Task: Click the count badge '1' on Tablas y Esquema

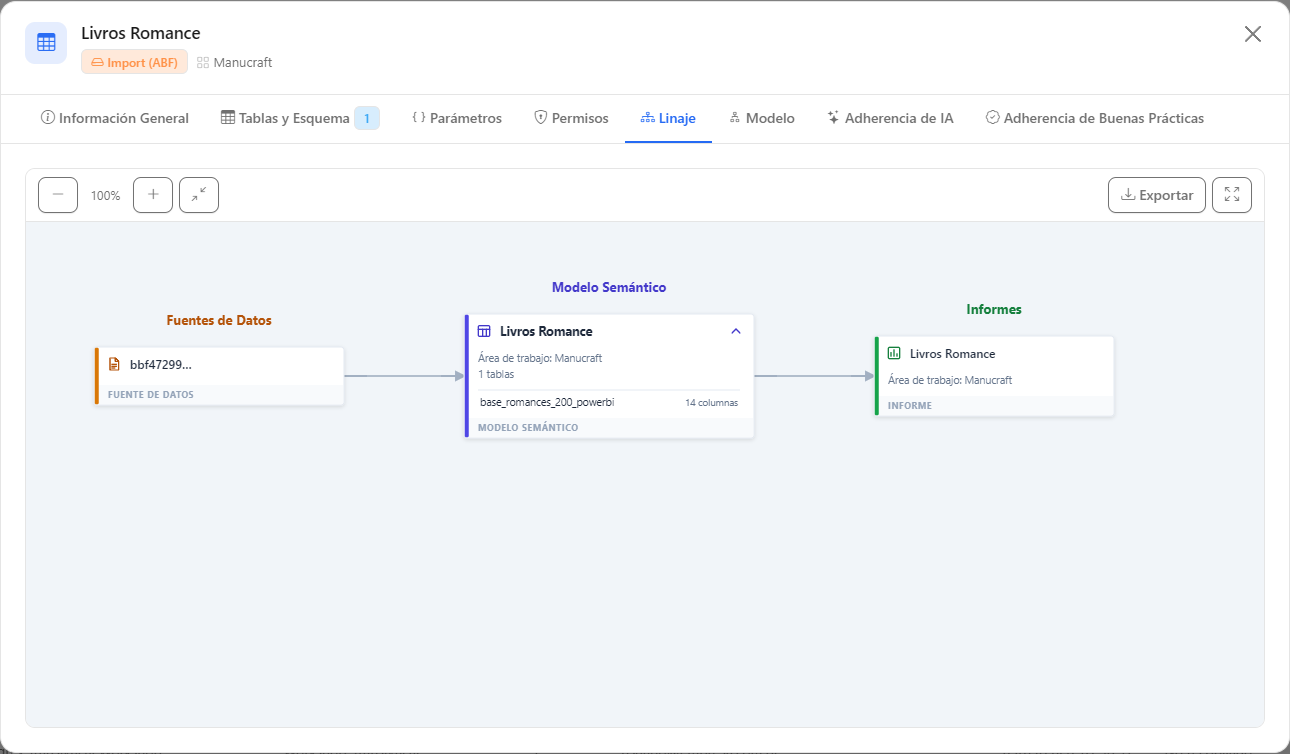Action: click(367, 118)
